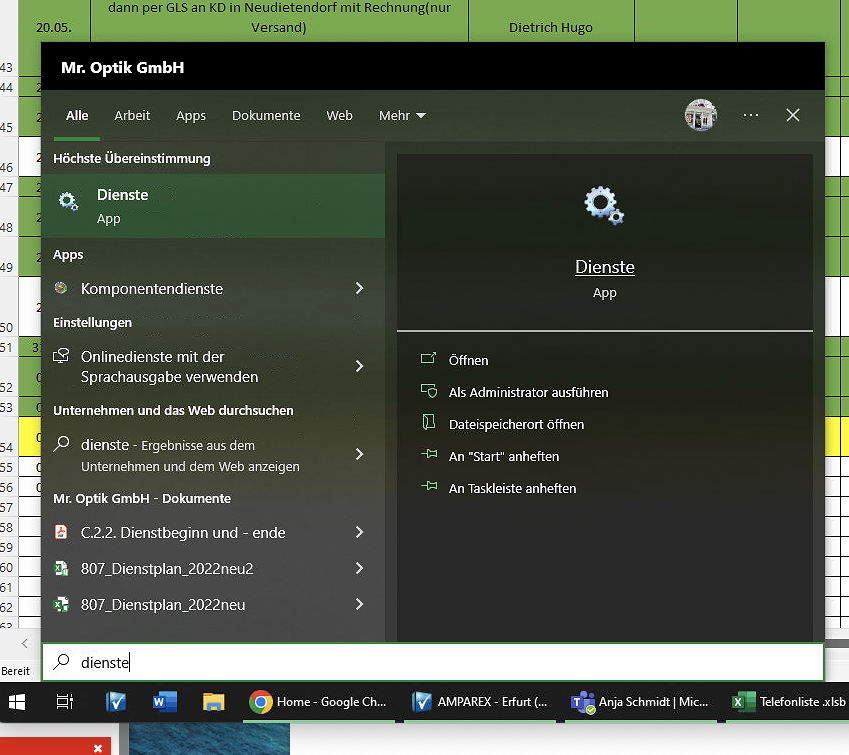Open Task View from the taskbar
Viewport: 849px width, 755px height.
point(65,702)
